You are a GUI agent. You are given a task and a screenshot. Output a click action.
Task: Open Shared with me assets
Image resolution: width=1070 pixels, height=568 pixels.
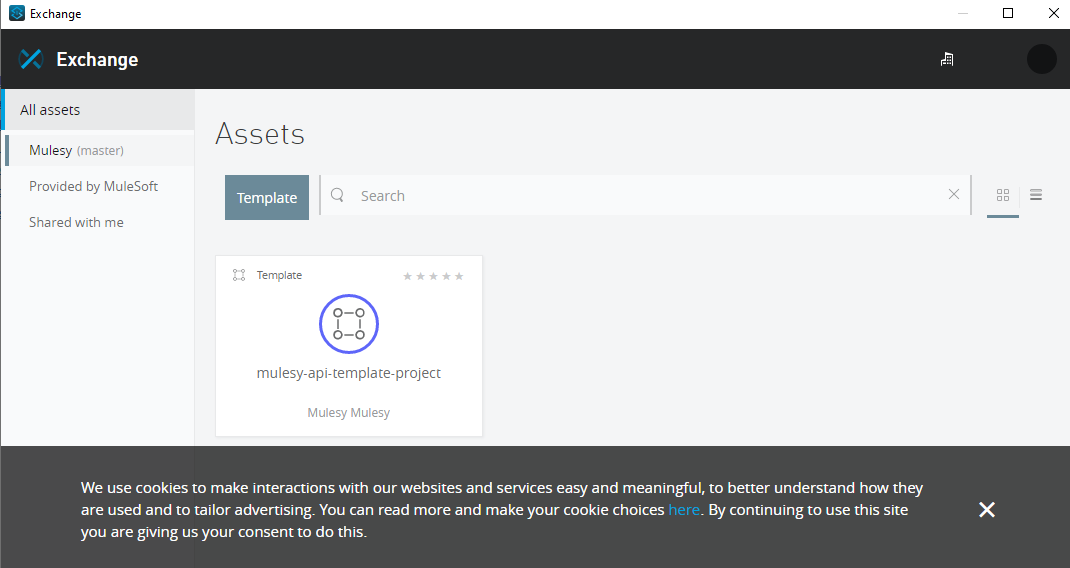(76, 223)
